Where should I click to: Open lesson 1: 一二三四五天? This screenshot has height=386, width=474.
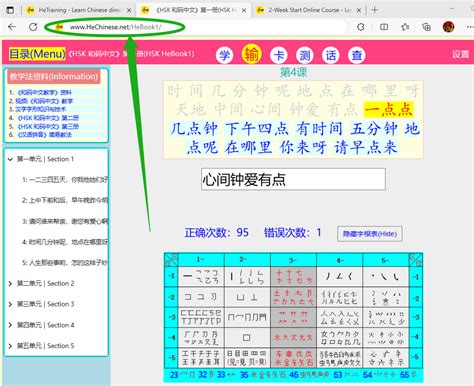pyautogui.click(x=65, y=180)
